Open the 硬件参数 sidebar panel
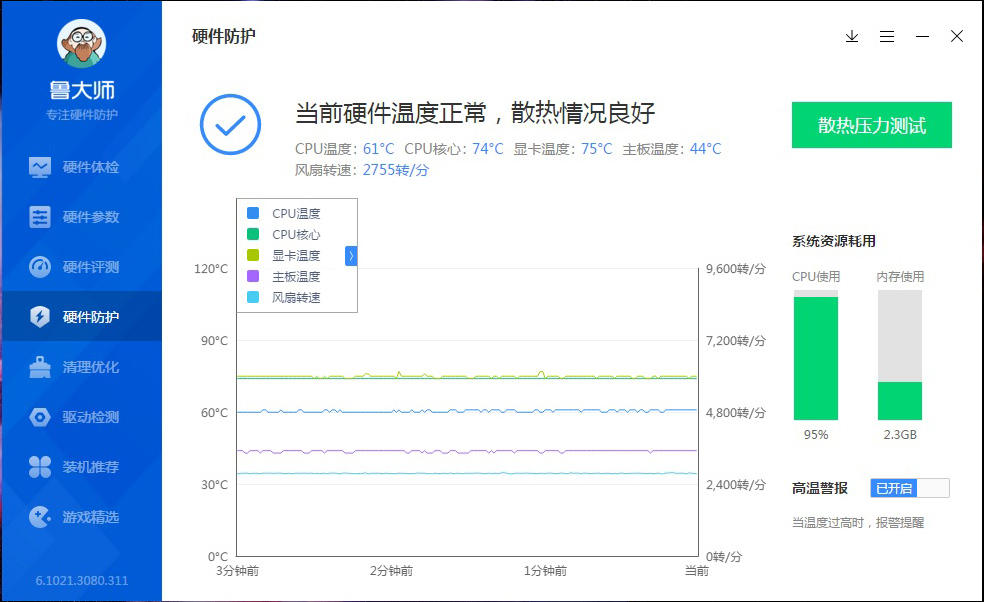The image size is (984, 602). 80,217
